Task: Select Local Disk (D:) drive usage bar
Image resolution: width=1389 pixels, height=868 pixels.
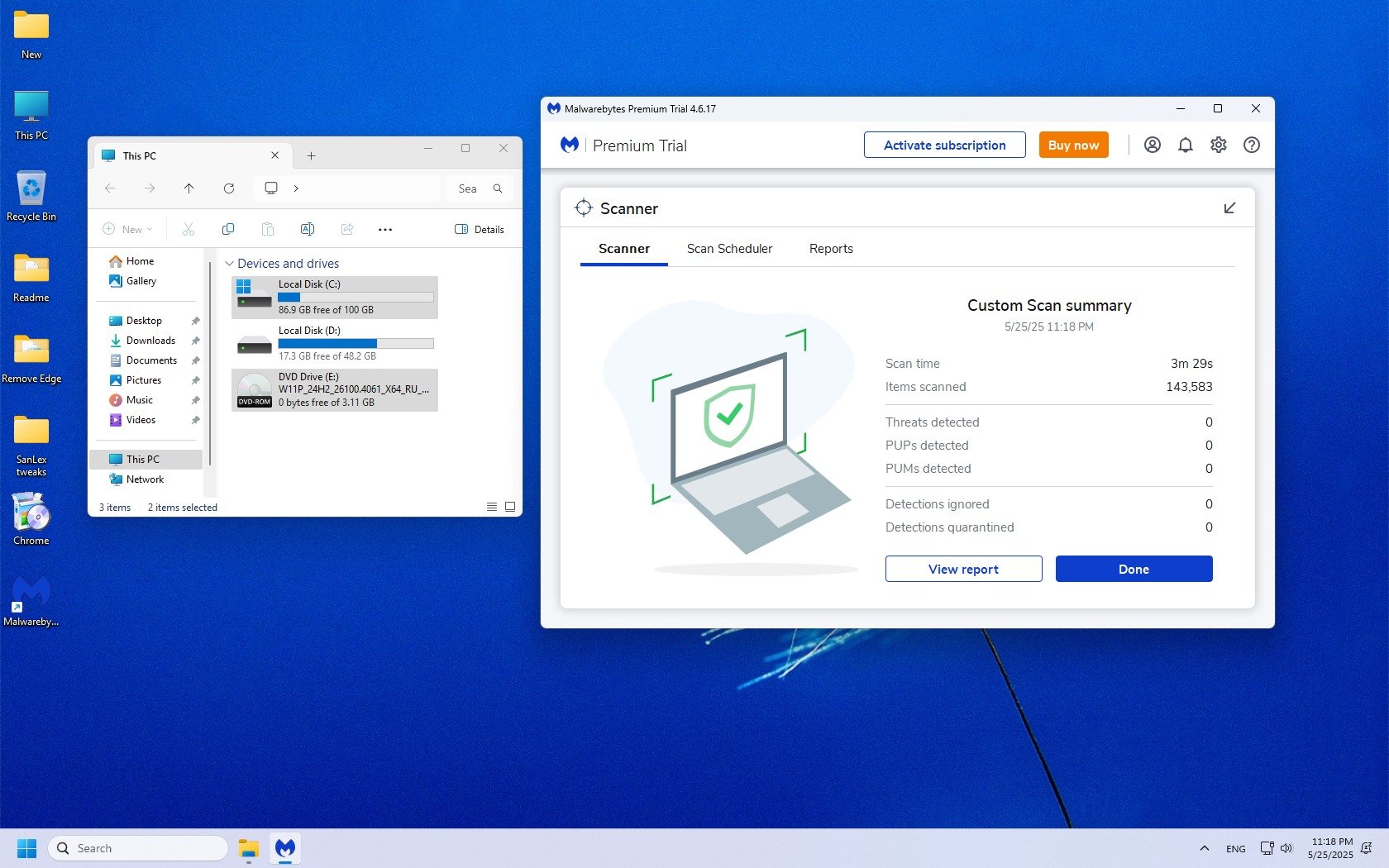Action: tap(356, 343)
